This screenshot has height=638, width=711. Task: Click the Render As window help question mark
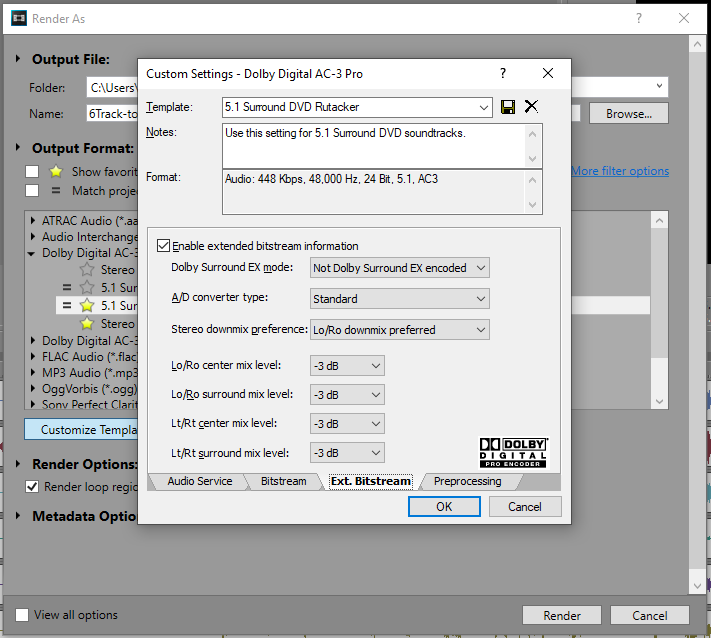tap(639, 18)
